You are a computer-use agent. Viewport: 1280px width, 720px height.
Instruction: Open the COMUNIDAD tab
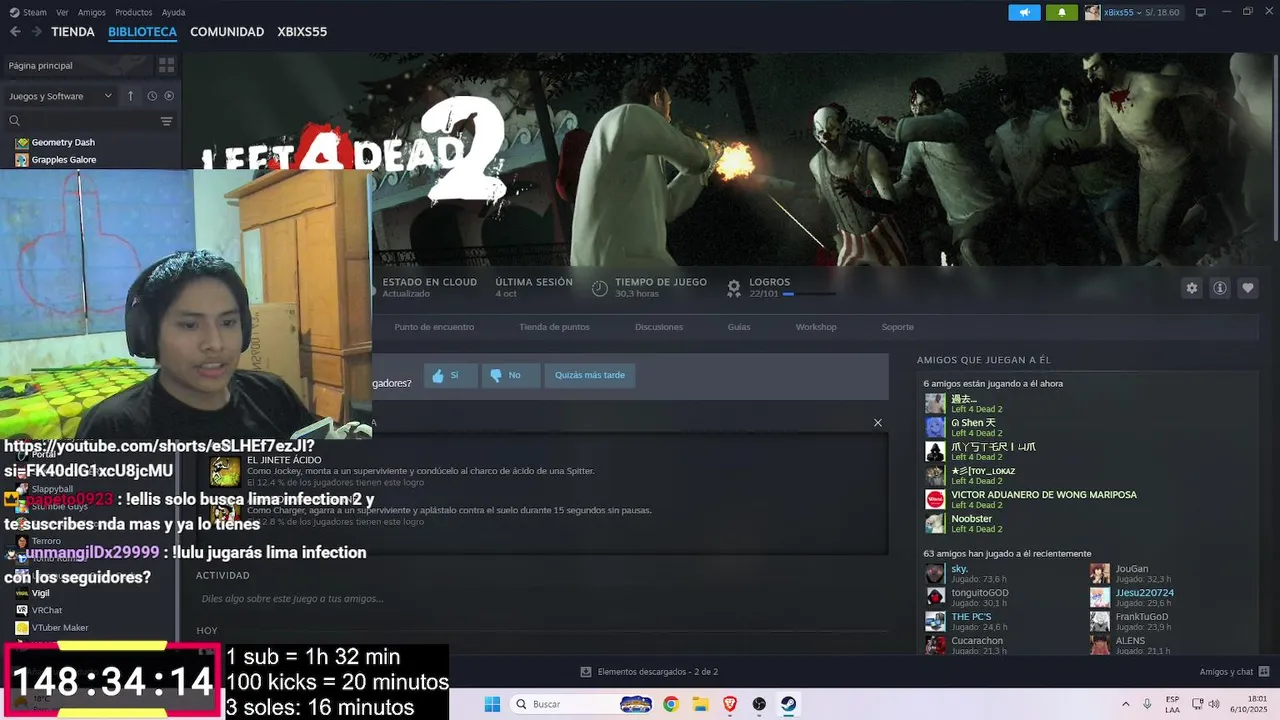click(227, 32)
